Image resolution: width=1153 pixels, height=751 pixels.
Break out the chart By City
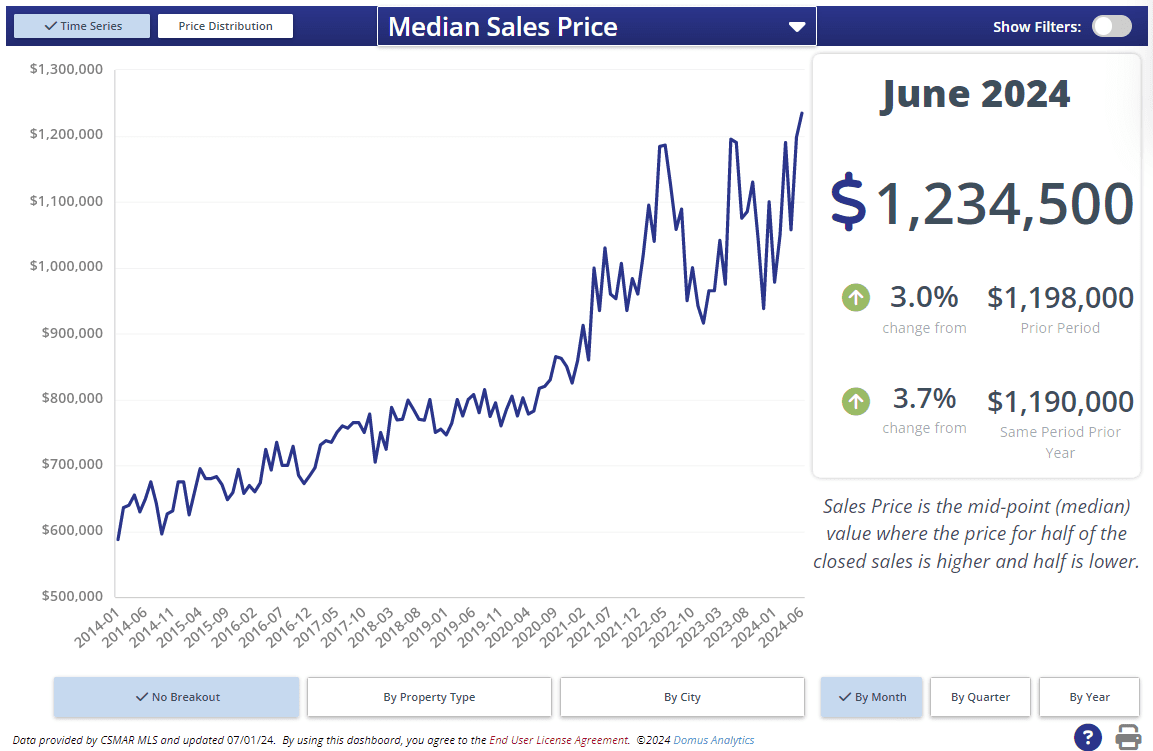point(682,697)
